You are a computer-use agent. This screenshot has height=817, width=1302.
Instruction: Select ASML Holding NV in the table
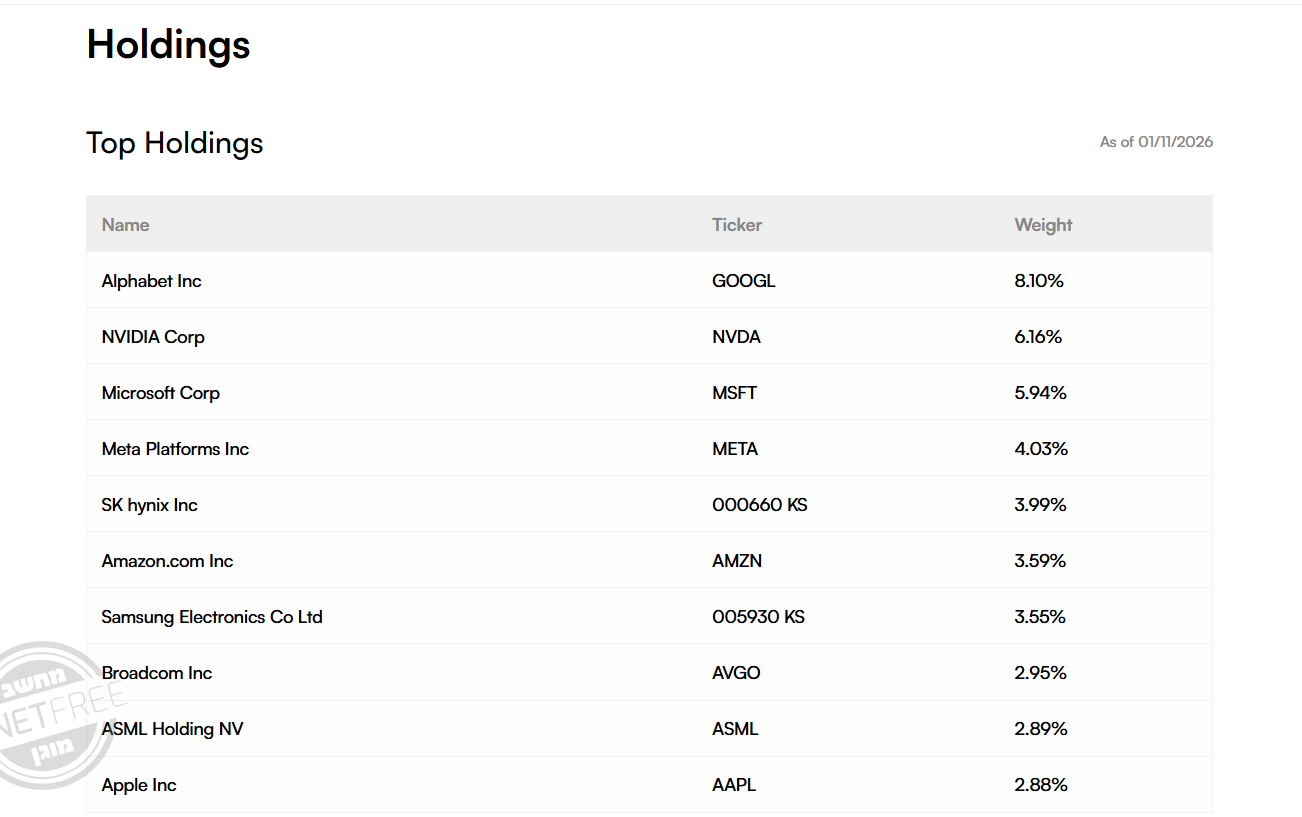(172, 729)
